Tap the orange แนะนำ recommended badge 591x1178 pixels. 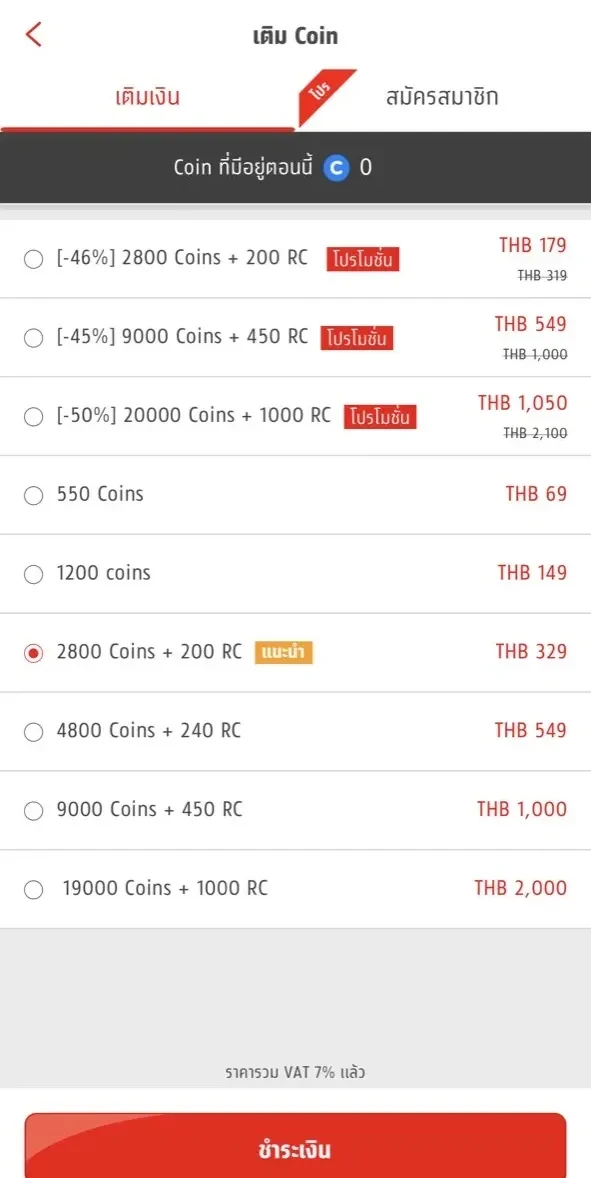[283, 652]
